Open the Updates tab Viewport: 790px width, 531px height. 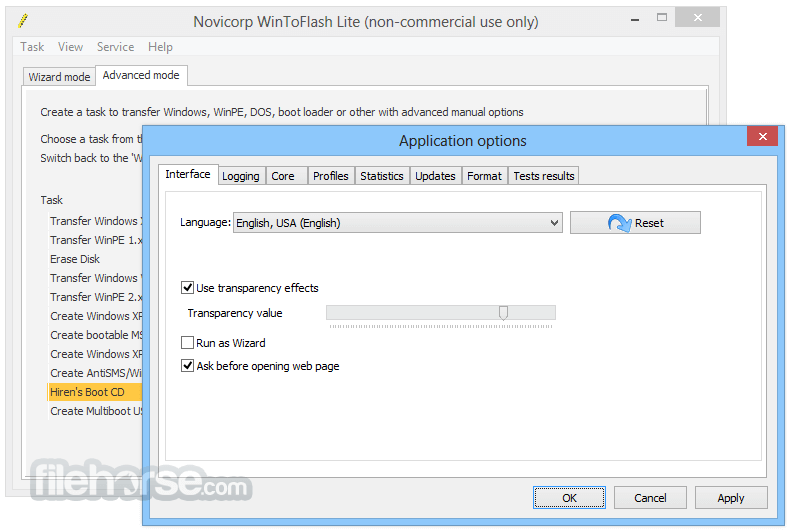[435, 176]
